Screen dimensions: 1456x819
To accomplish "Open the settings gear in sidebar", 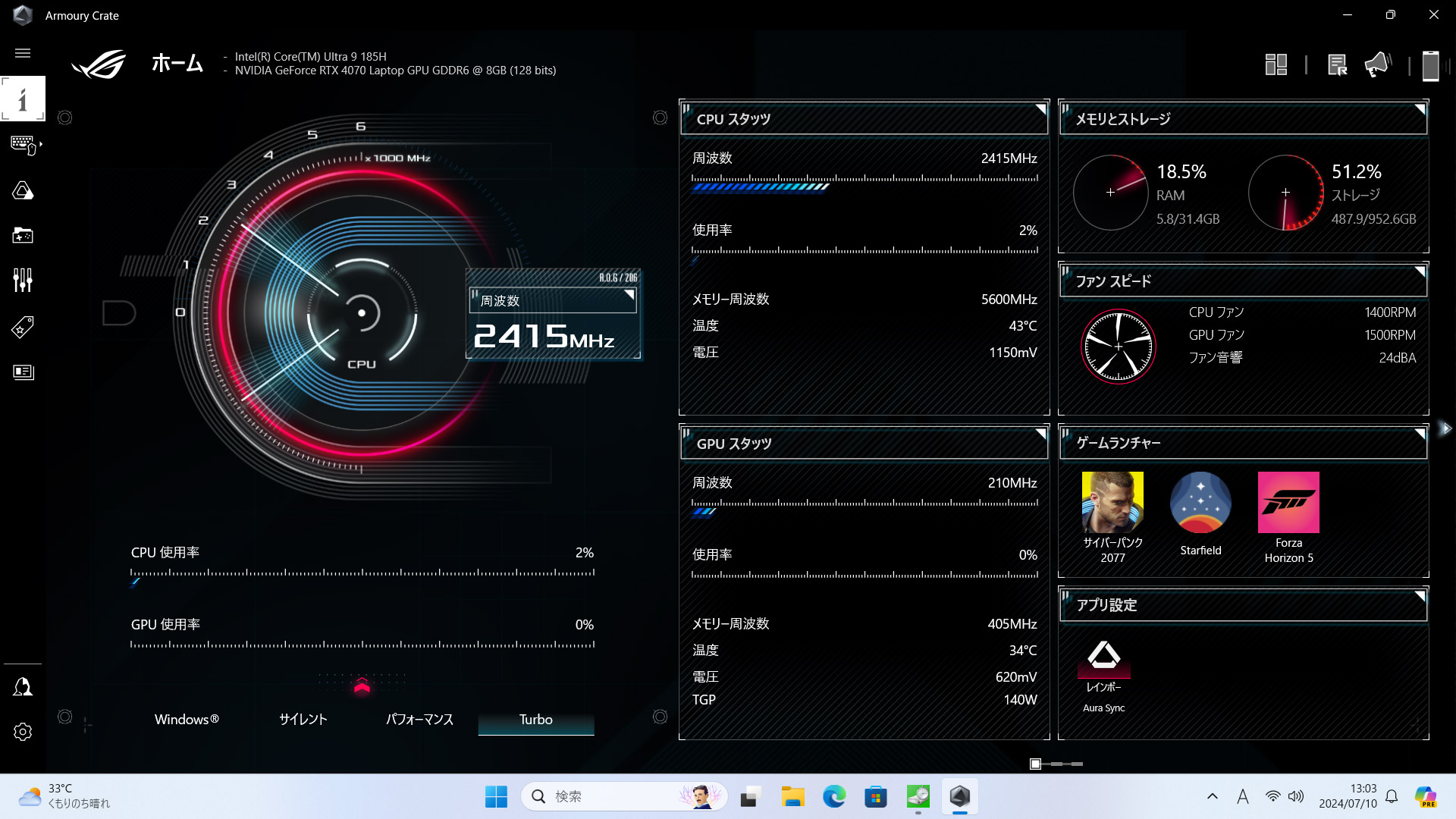I will tap(23, 732).
